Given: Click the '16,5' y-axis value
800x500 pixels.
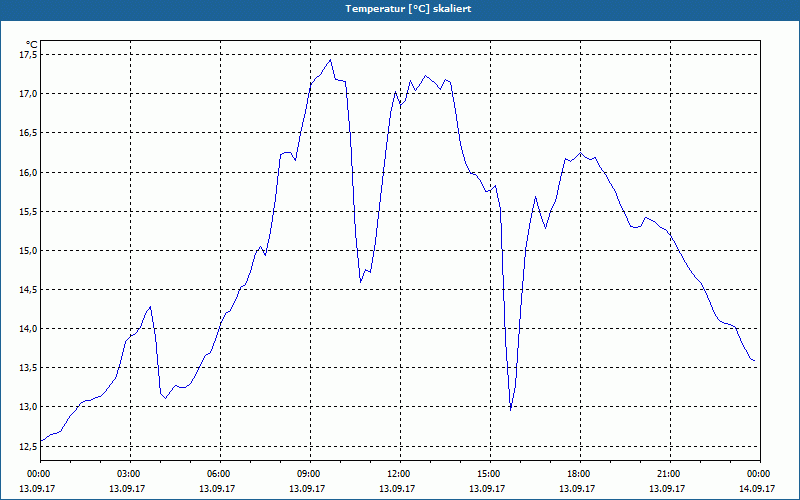Looking at the screenshot, I should click(x=28, y=133).
